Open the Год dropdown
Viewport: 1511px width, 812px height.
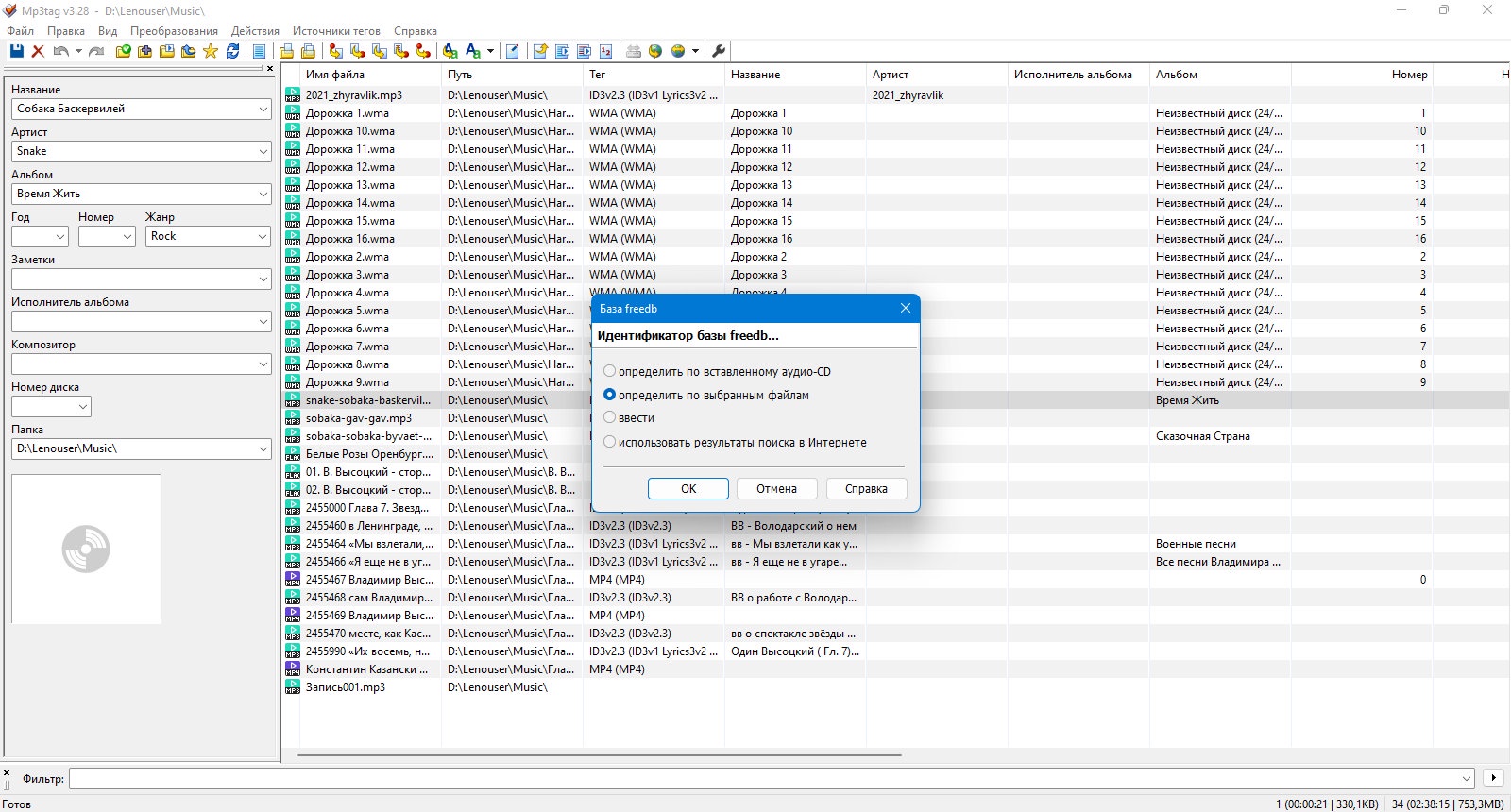click(x=60, y=236)
